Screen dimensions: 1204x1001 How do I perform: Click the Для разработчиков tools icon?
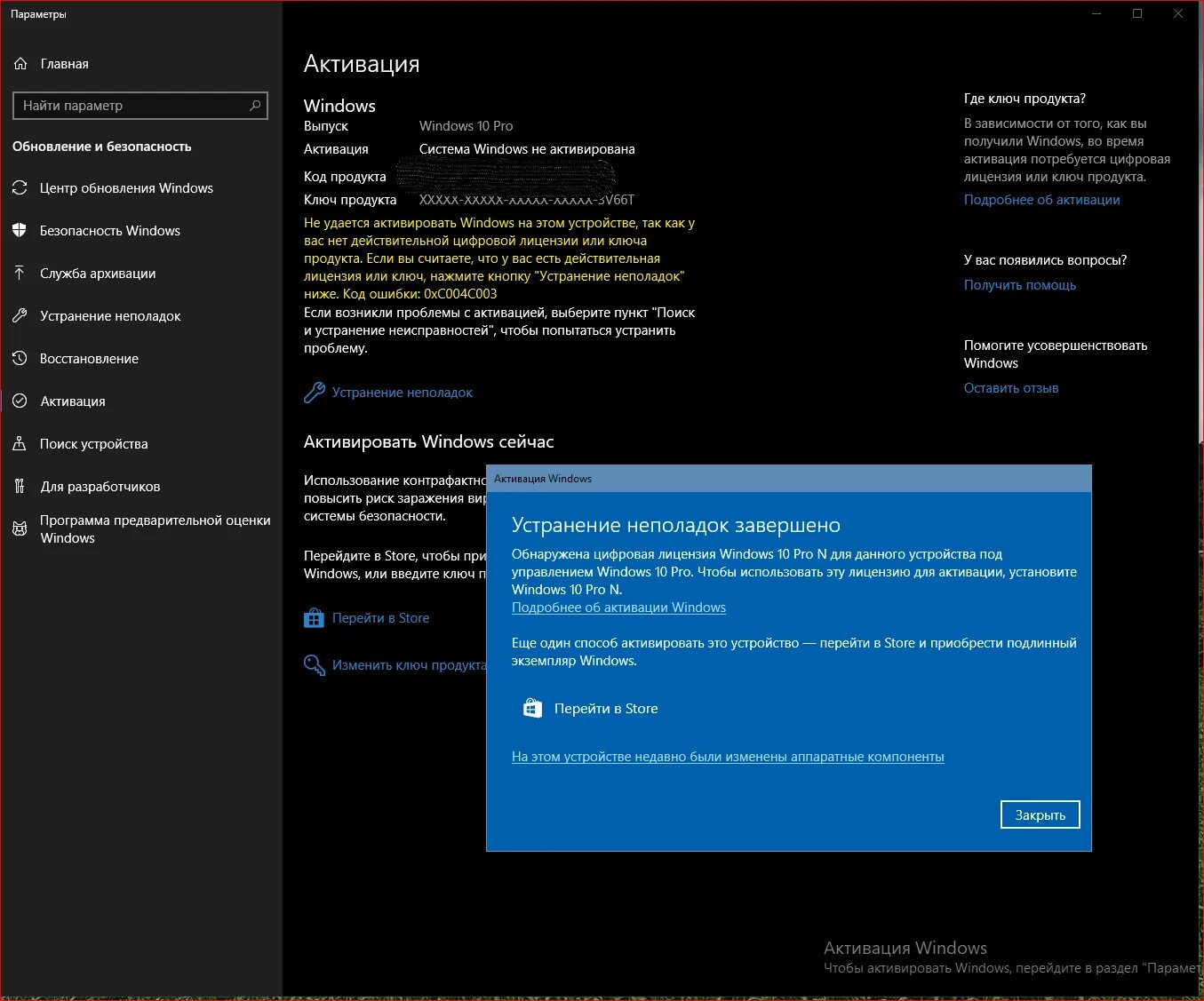coord(20,487)
